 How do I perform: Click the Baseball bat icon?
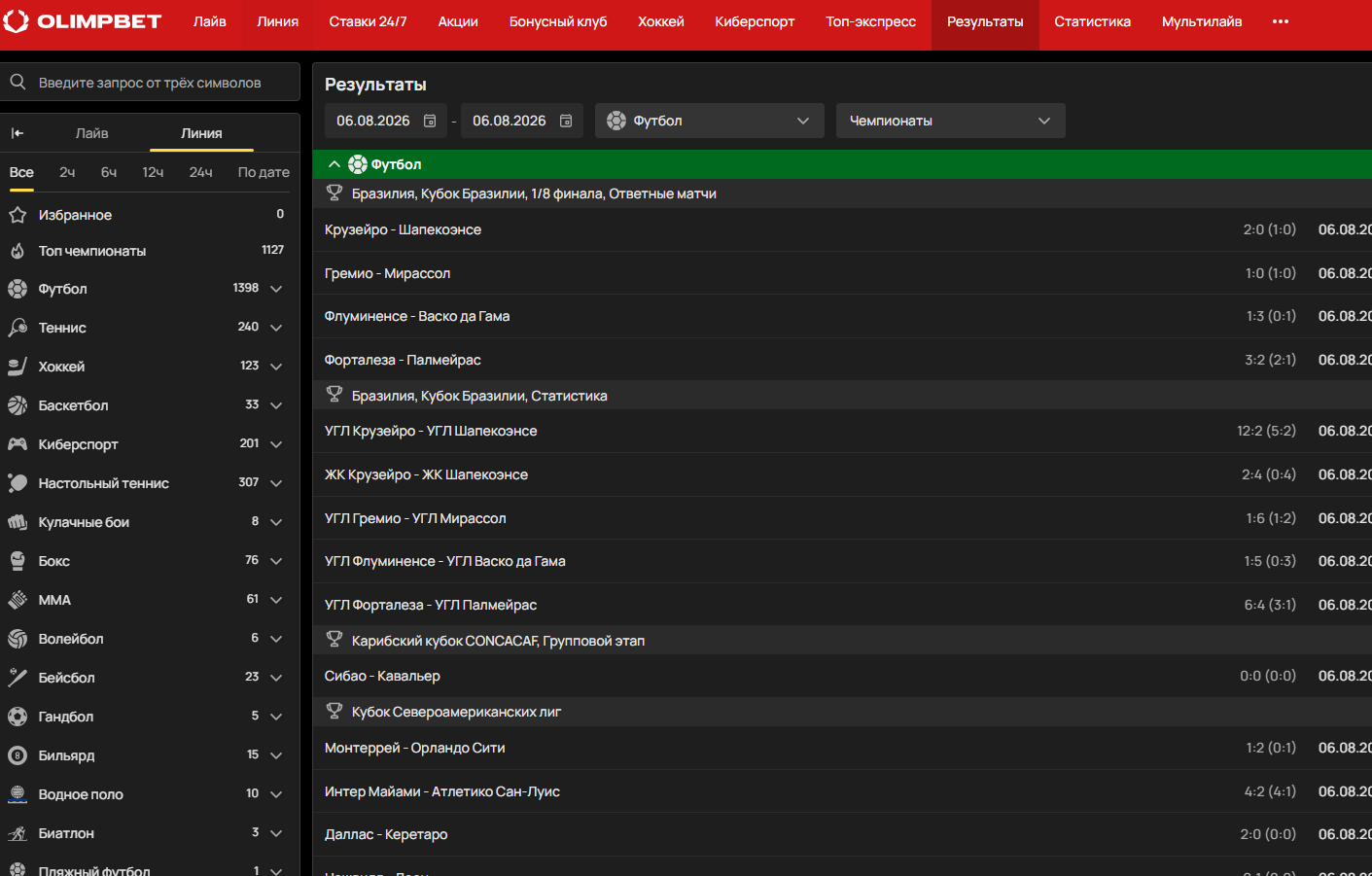[18, 678]
